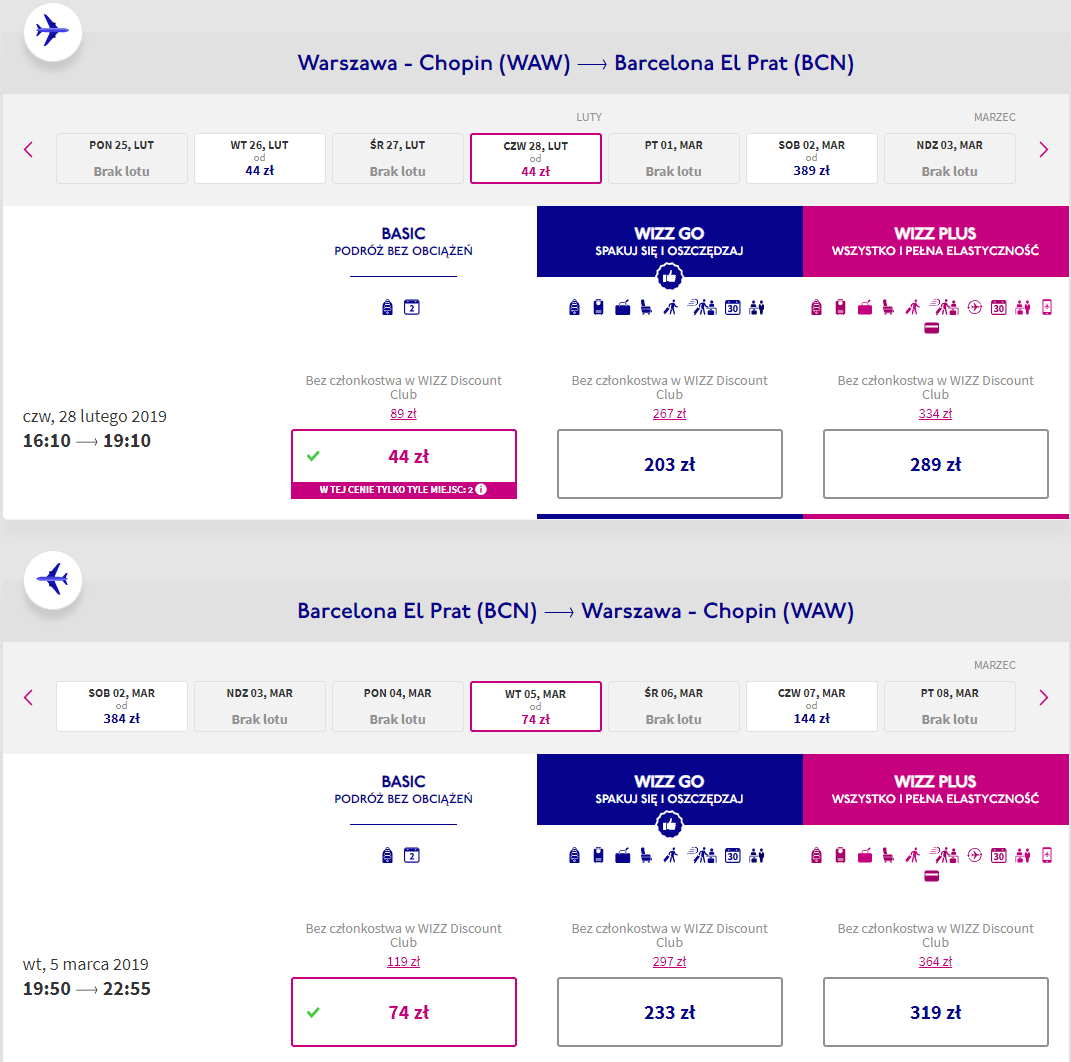
Task: Choose return date CZW 07, MAR
Action: [811, 706]
